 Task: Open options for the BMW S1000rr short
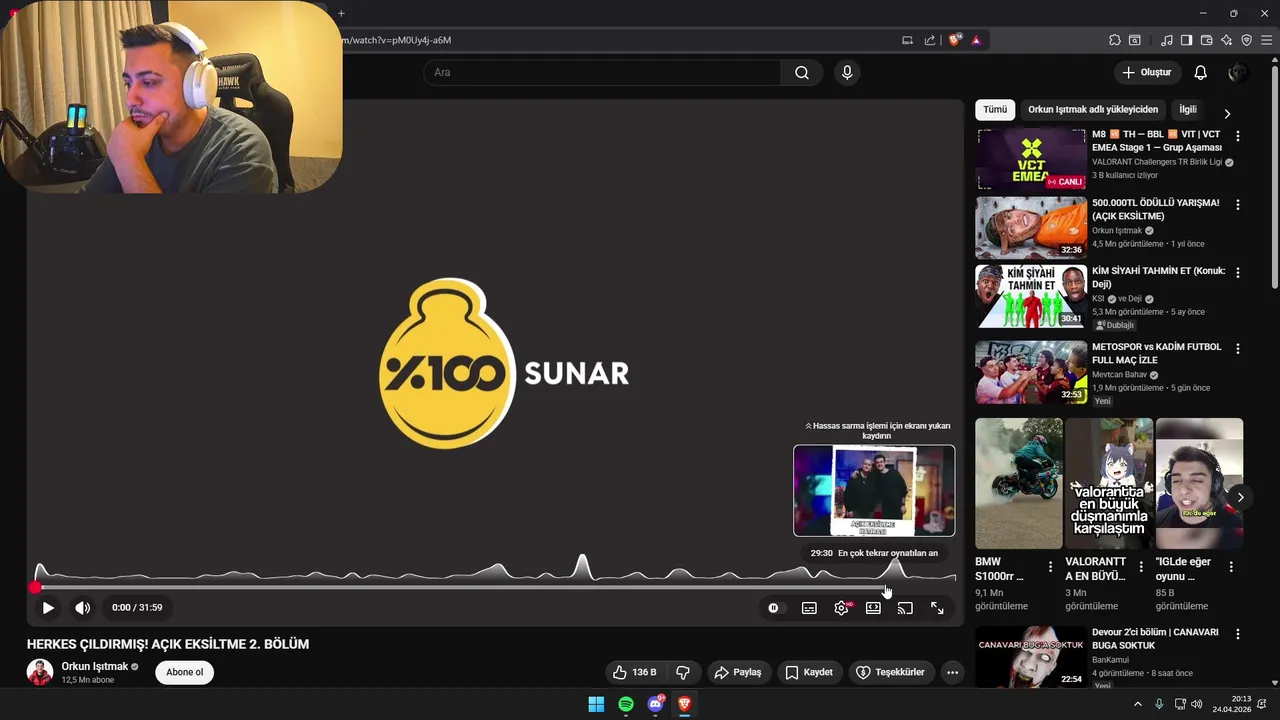[1050, 567]
